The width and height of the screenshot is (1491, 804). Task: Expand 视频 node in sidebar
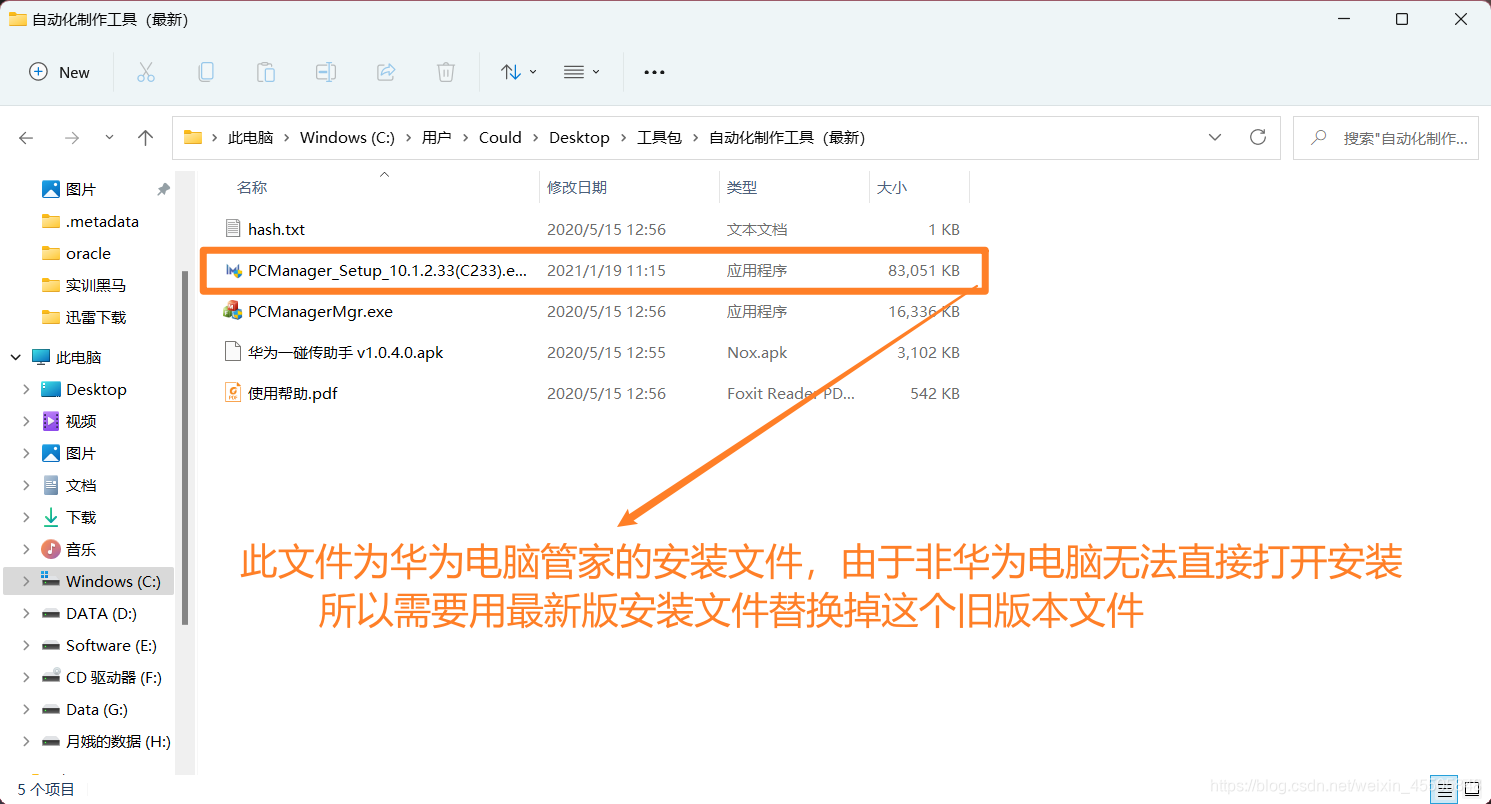pos(26,421)
